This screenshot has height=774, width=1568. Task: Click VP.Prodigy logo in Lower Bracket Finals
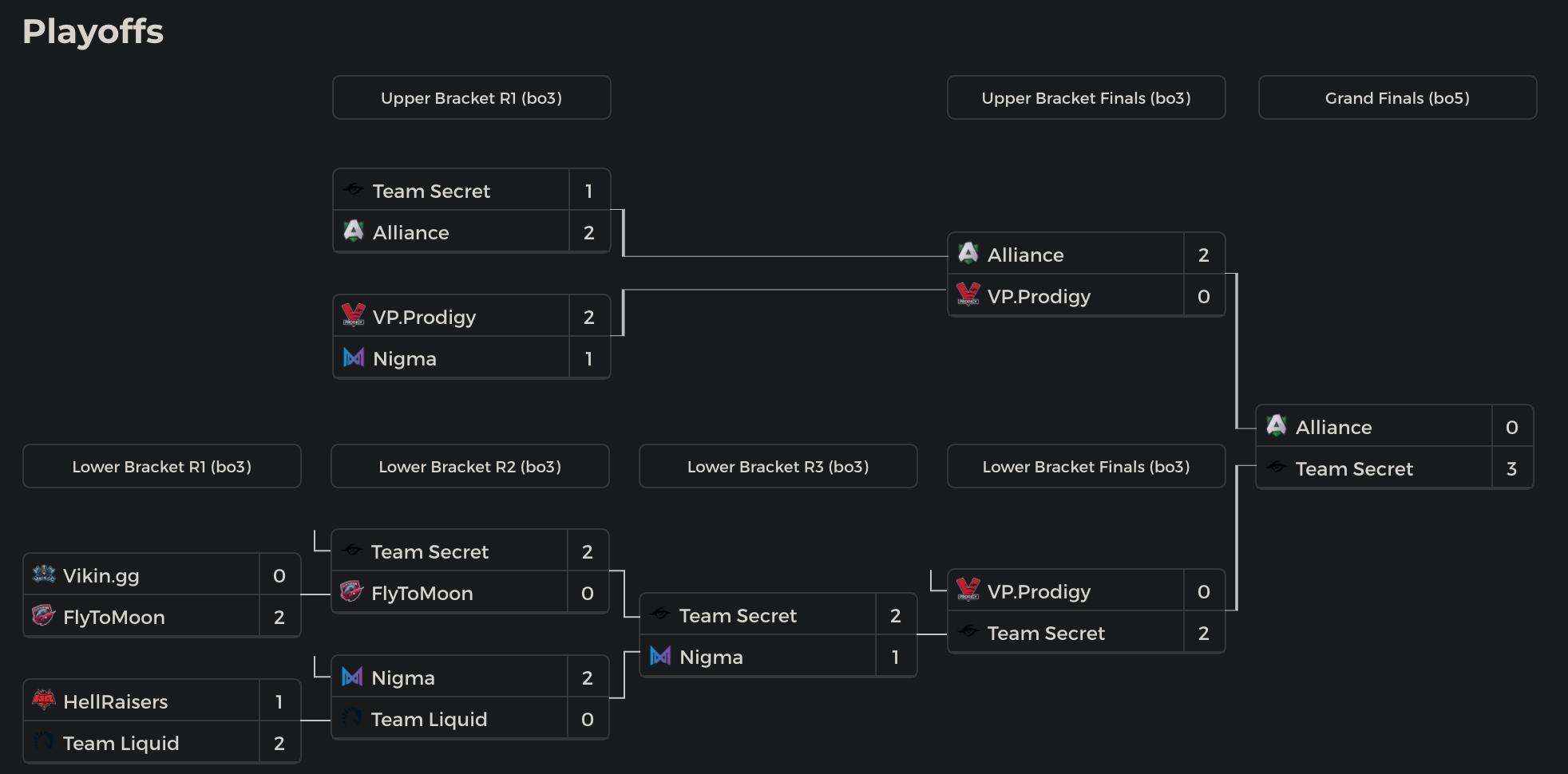coord(968,590)
